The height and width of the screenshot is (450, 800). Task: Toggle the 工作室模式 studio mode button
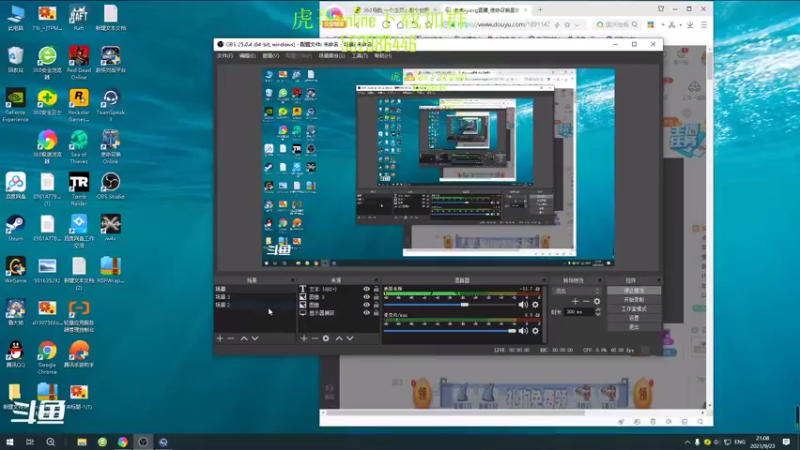[634, 309]
